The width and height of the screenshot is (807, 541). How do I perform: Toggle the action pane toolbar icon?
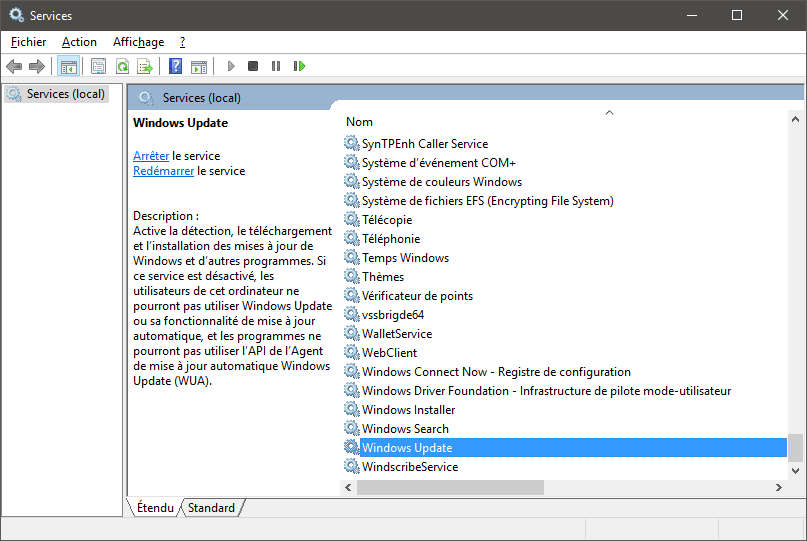tap(199, 66)
